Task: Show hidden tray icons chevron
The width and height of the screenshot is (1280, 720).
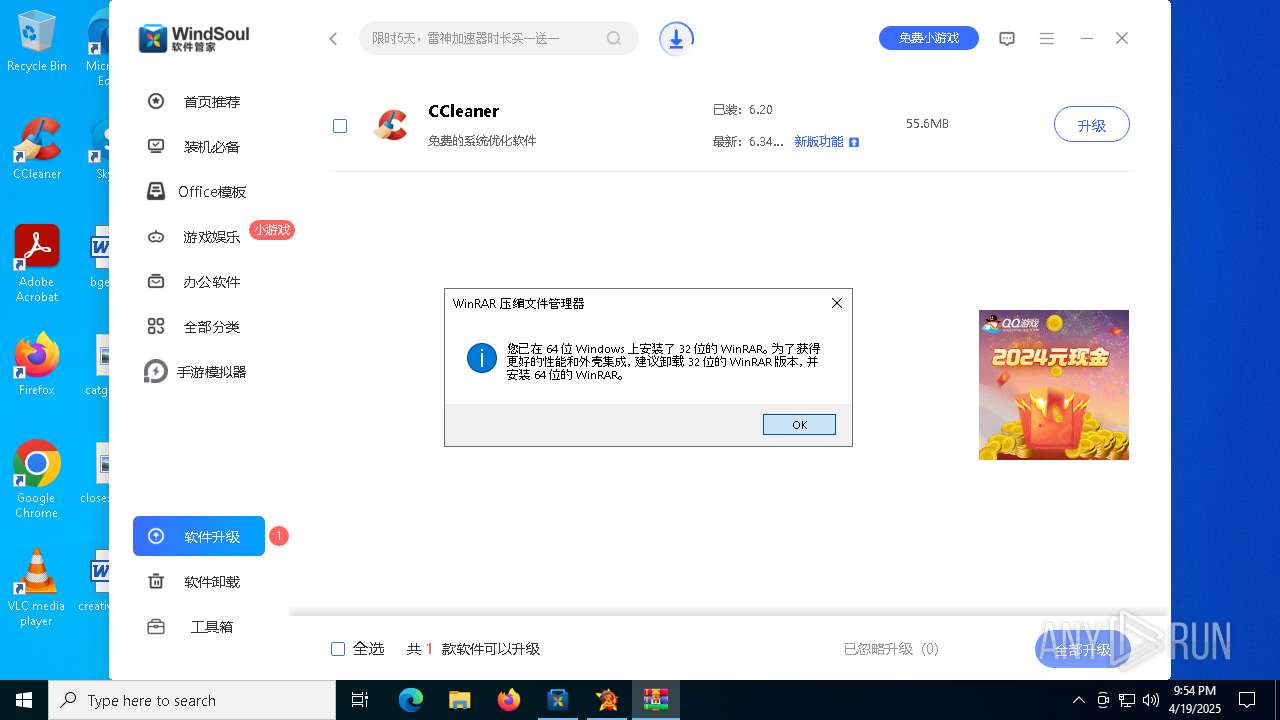Action: [x=1078, y=700]
